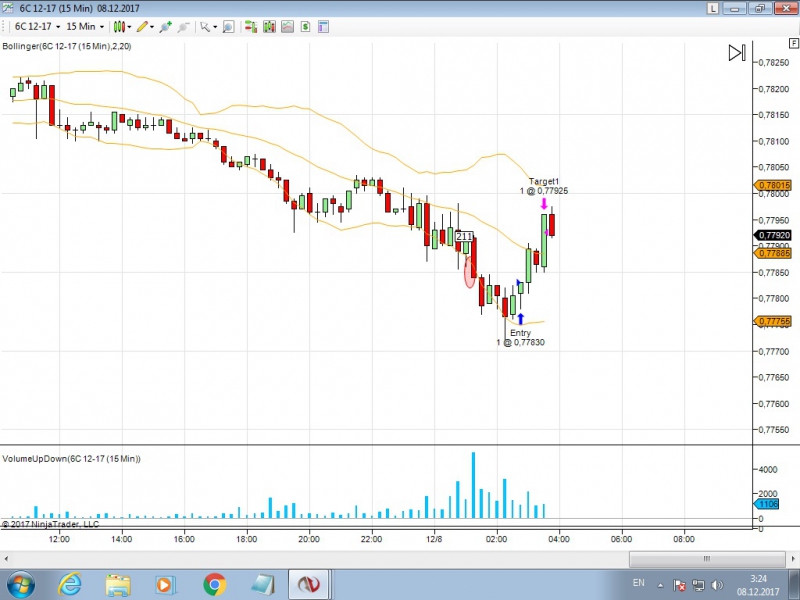Click the Show desktop strip
Image resolution: width=800 pixels, height=600 pixels.
point(795,585)
